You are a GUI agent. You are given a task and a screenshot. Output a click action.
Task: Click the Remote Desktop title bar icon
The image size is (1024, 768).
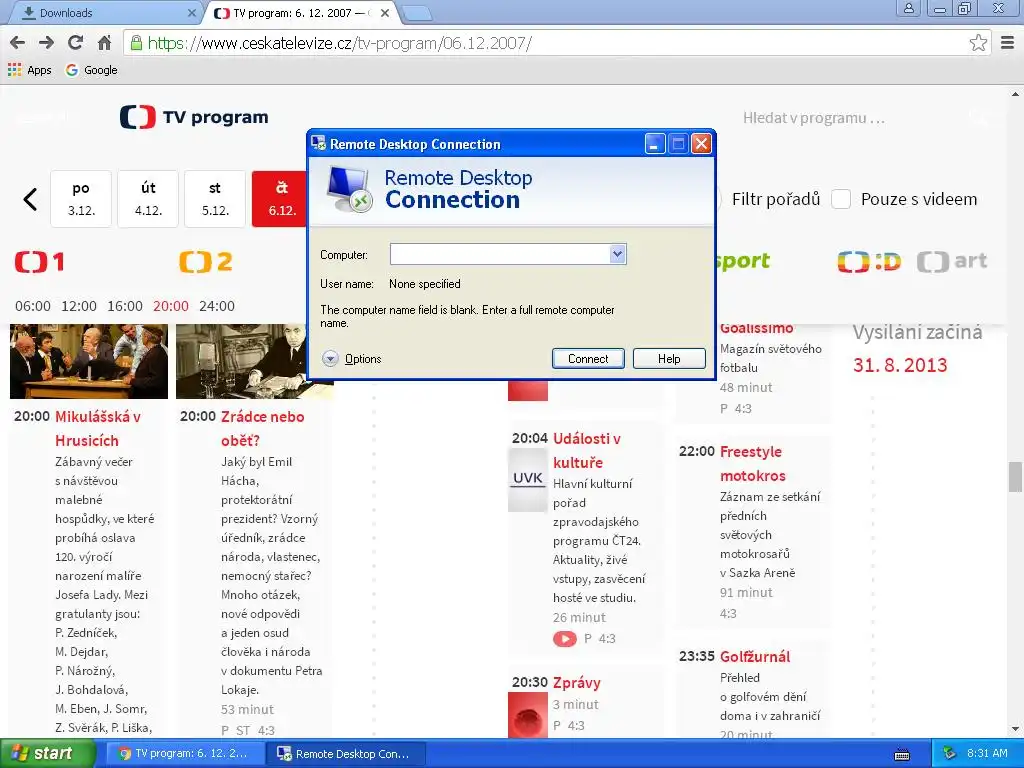point(319,143)
